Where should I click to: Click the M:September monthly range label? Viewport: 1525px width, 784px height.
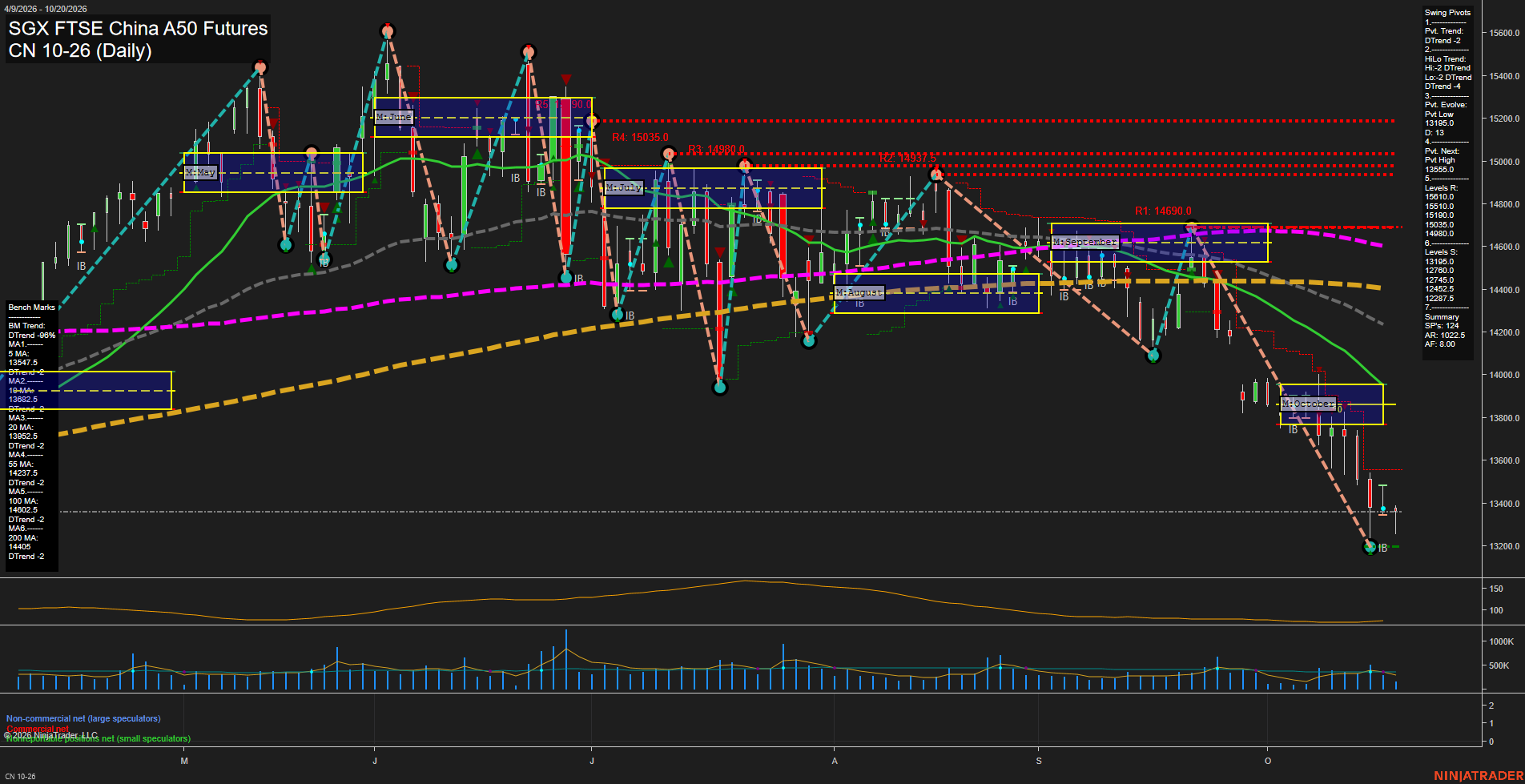(x=1084, y=242)
